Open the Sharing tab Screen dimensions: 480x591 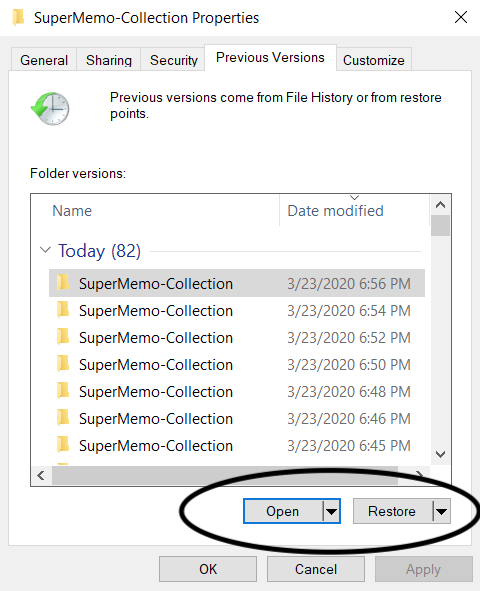click(109, 60)
